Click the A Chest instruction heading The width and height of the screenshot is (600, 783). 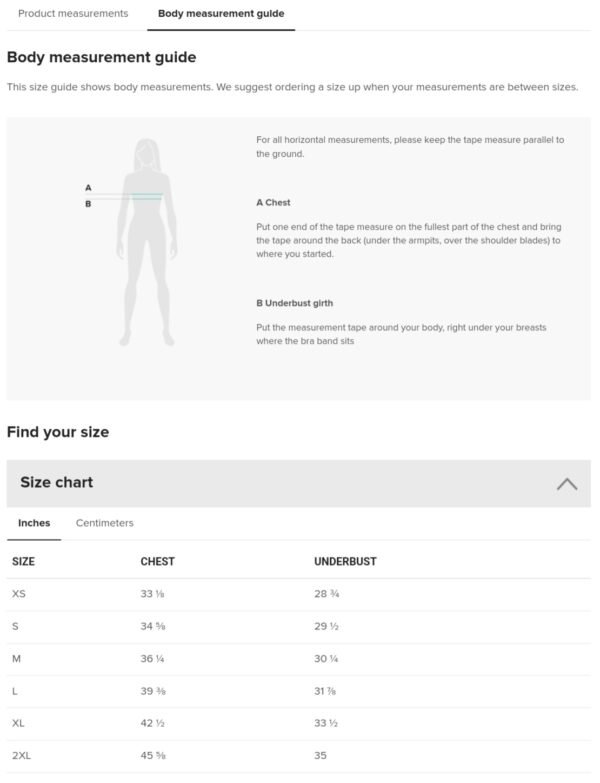pos(273,203)
